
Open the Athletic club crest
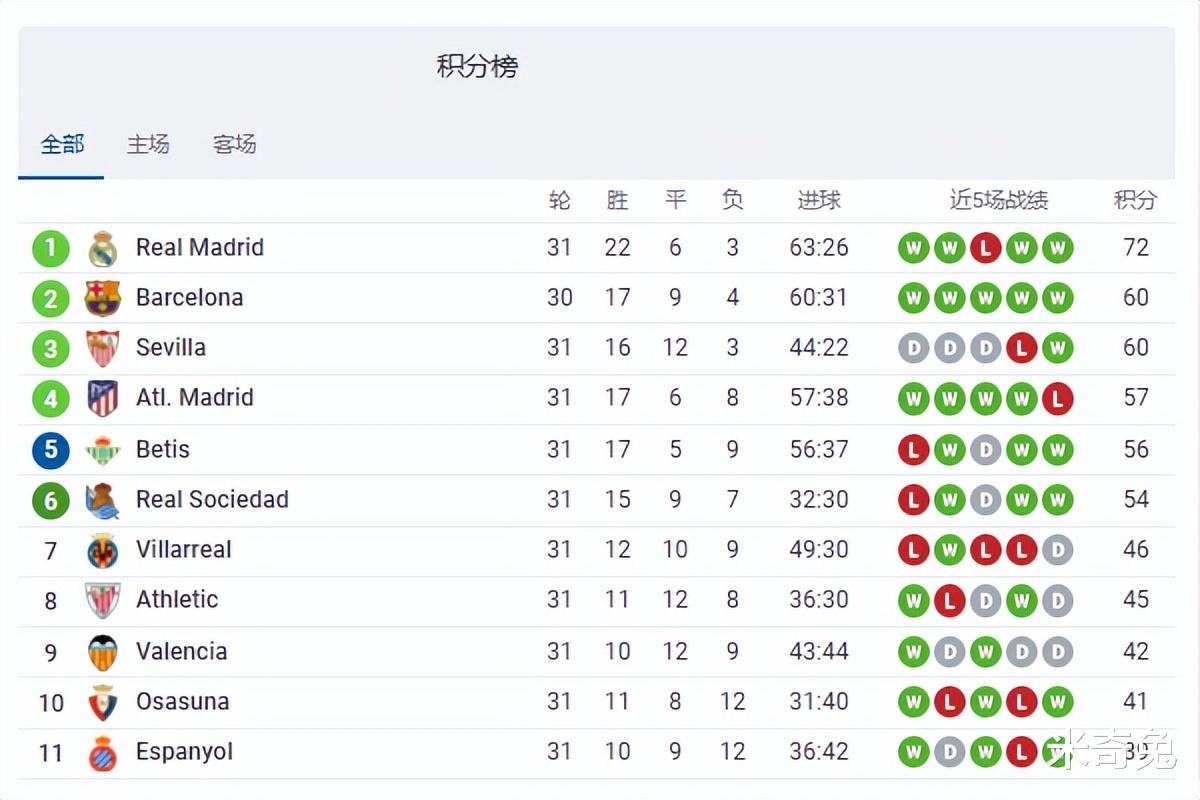103,600
